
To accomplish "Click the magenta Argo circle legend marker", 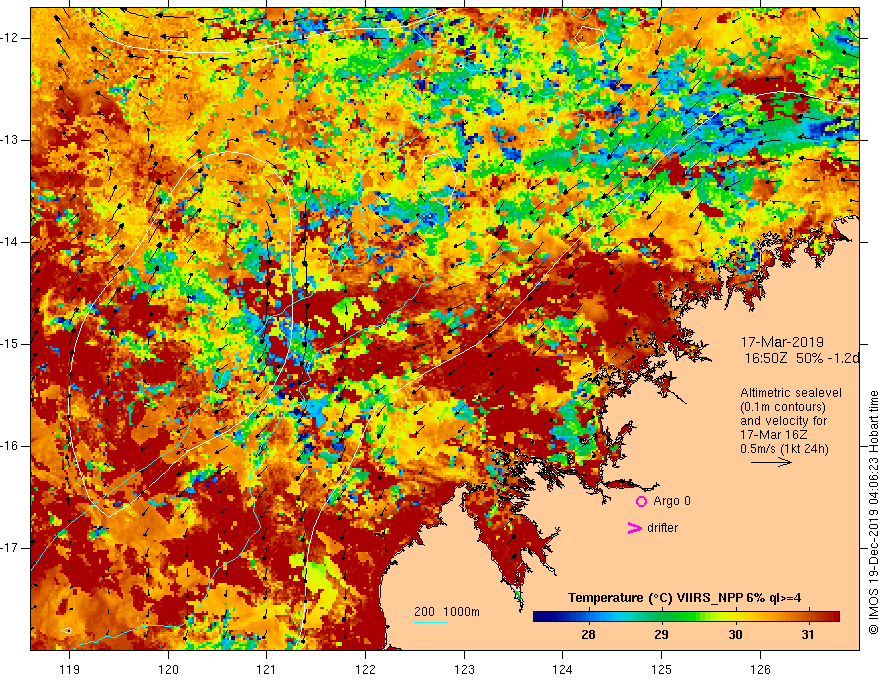I will coord(641,502).
